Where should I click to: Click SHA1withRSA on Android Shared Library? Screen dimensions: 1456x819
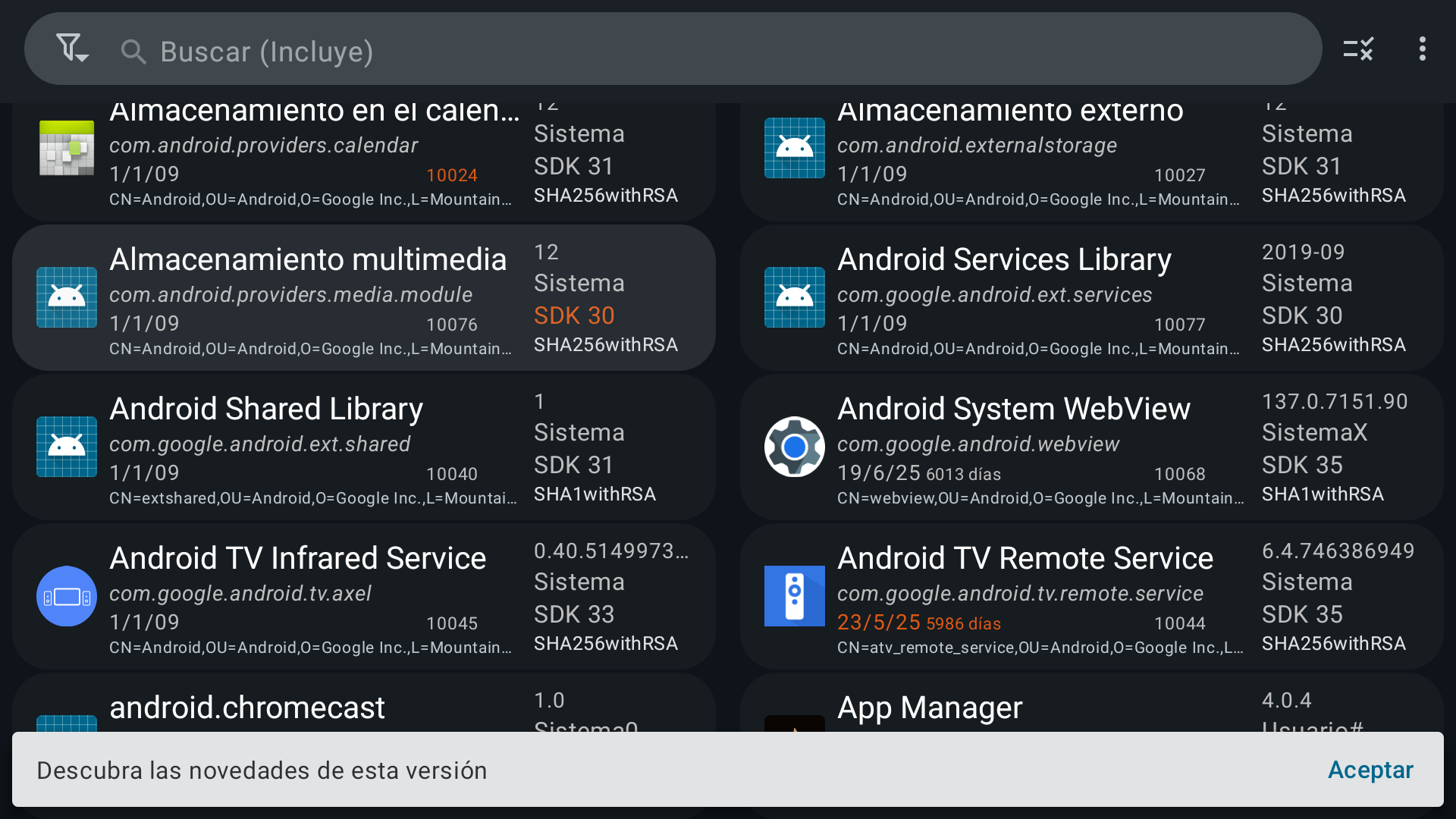595,494
